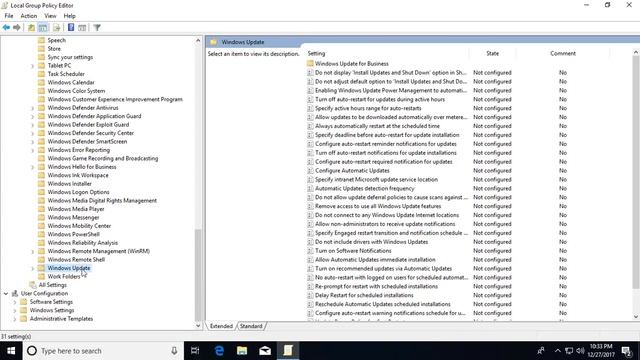The width and height of the screenshot is (640, 360).
Task: Sort by the Setting column header
Action: [387, 53]
